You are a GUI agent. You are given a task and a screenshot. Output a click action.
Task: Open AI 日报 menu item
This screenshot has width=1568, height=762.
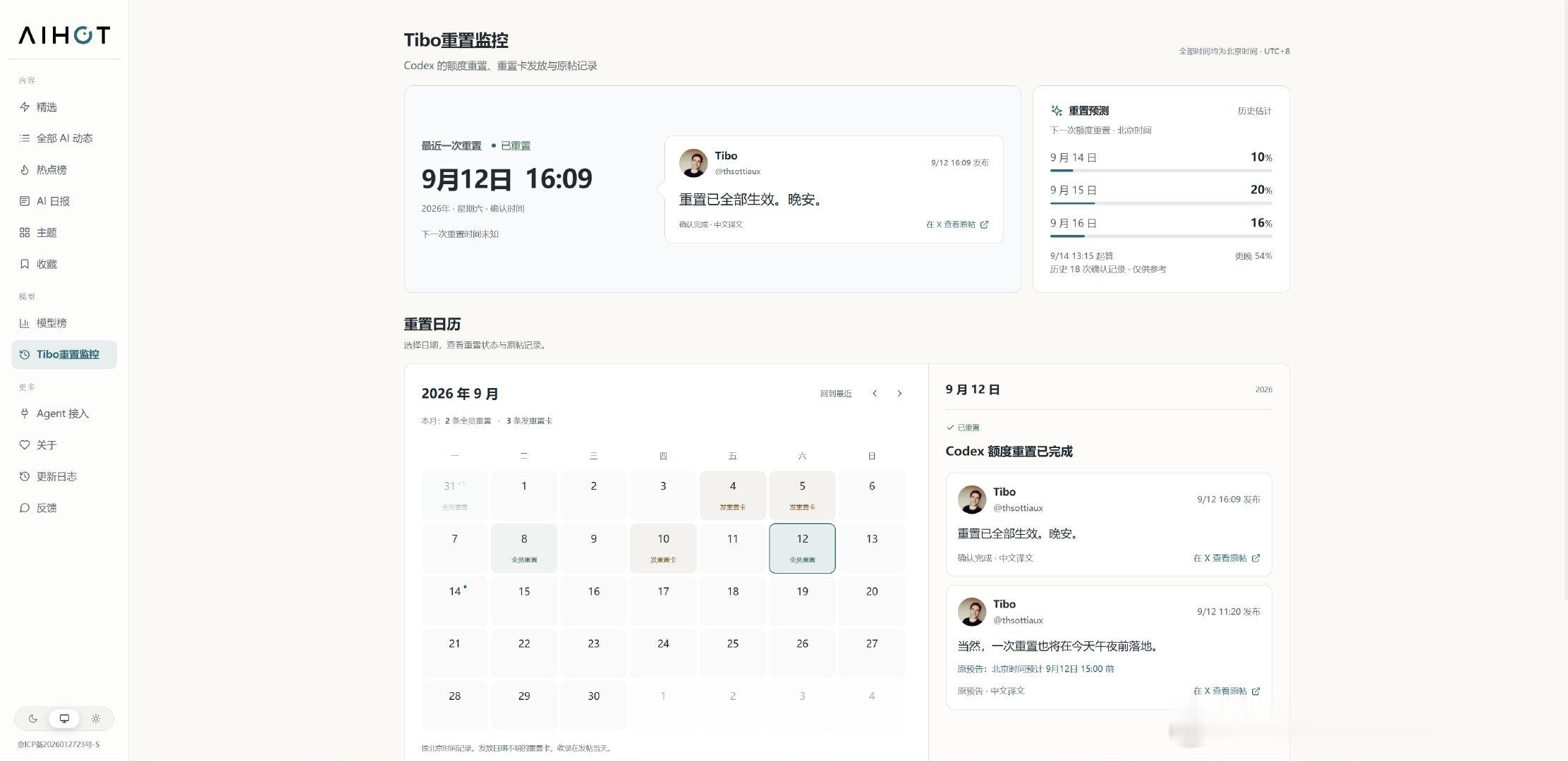64,201
